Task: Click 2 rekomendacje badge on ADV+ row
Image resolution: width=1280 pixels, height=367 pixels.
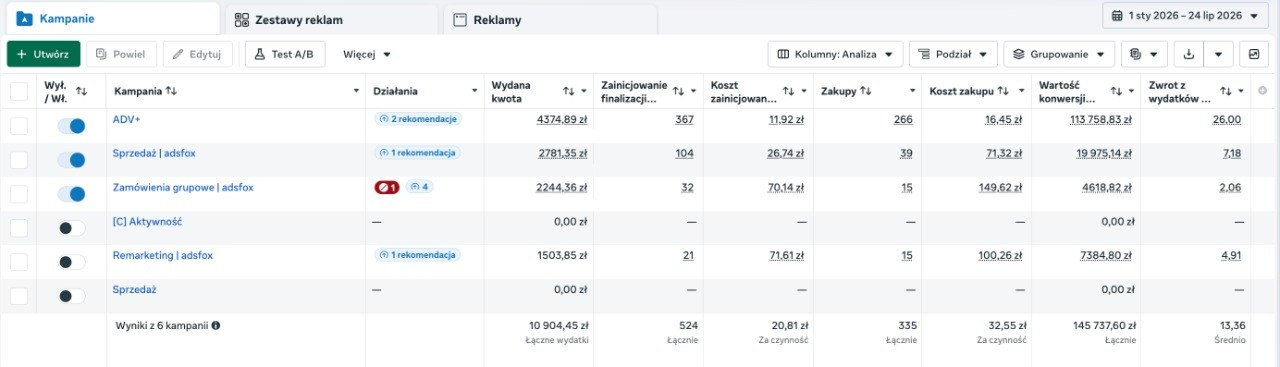Action: click(x=417, y=119)
